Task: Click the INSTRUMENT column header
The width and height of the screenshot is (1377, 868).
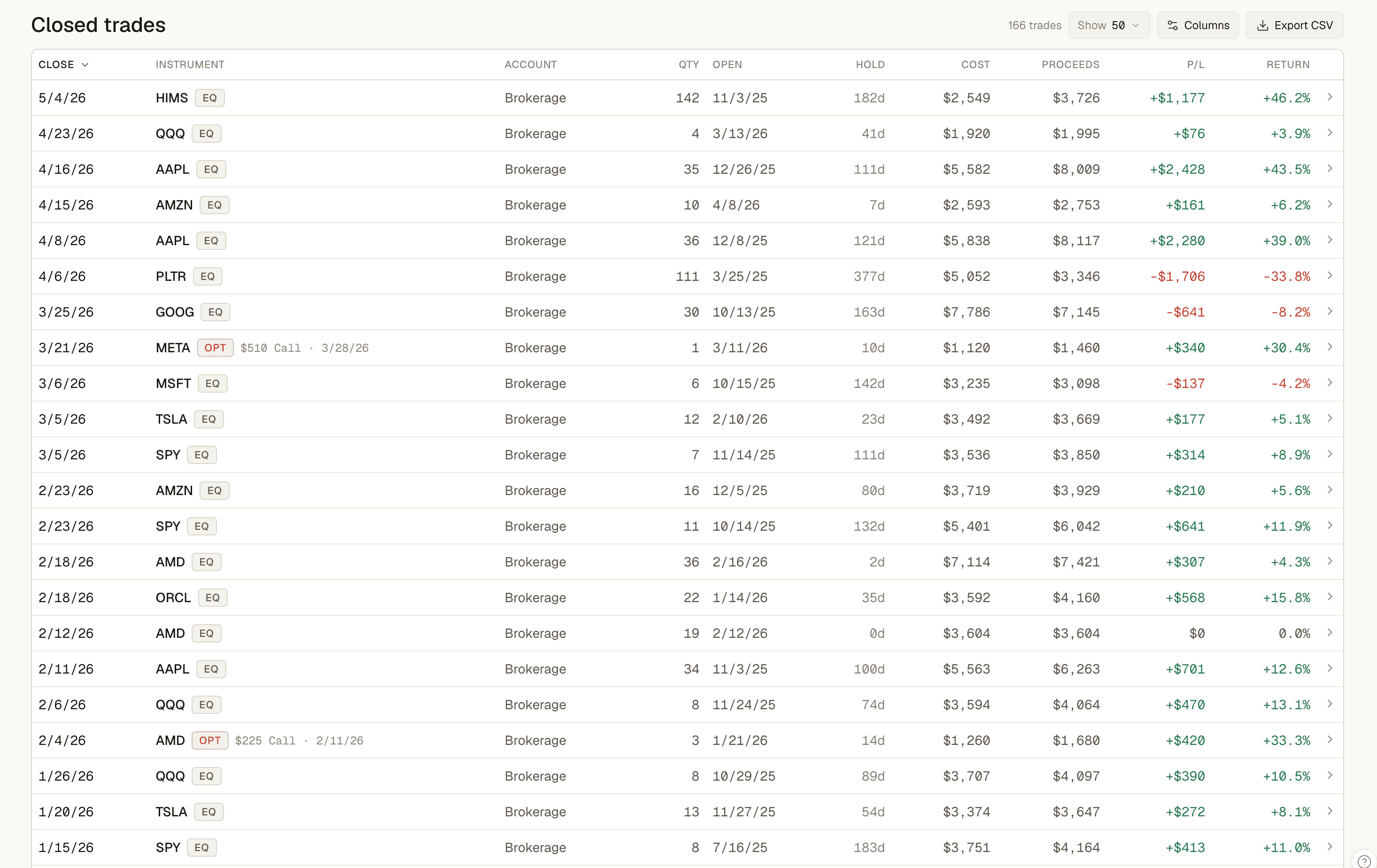Action: point(190,65)
